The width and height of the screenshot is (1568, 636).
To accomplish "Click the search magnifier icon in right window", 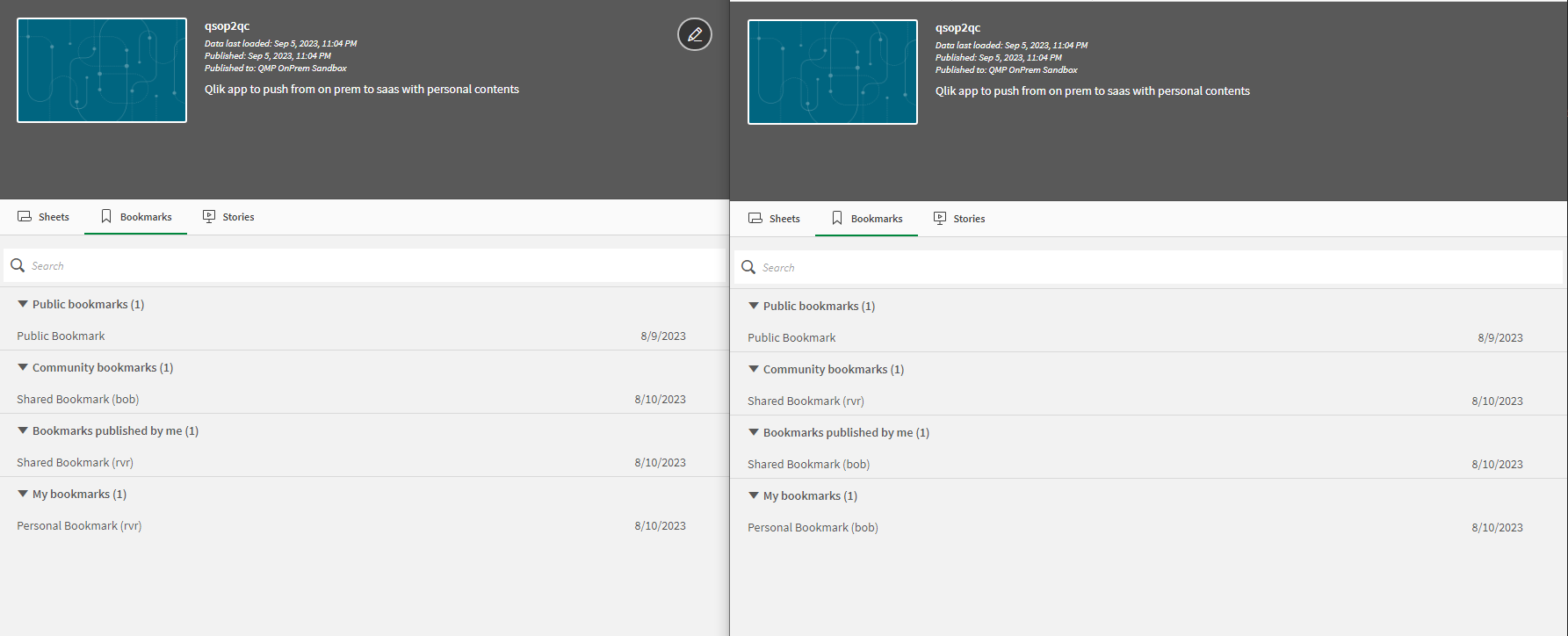I will click(748, 267).
